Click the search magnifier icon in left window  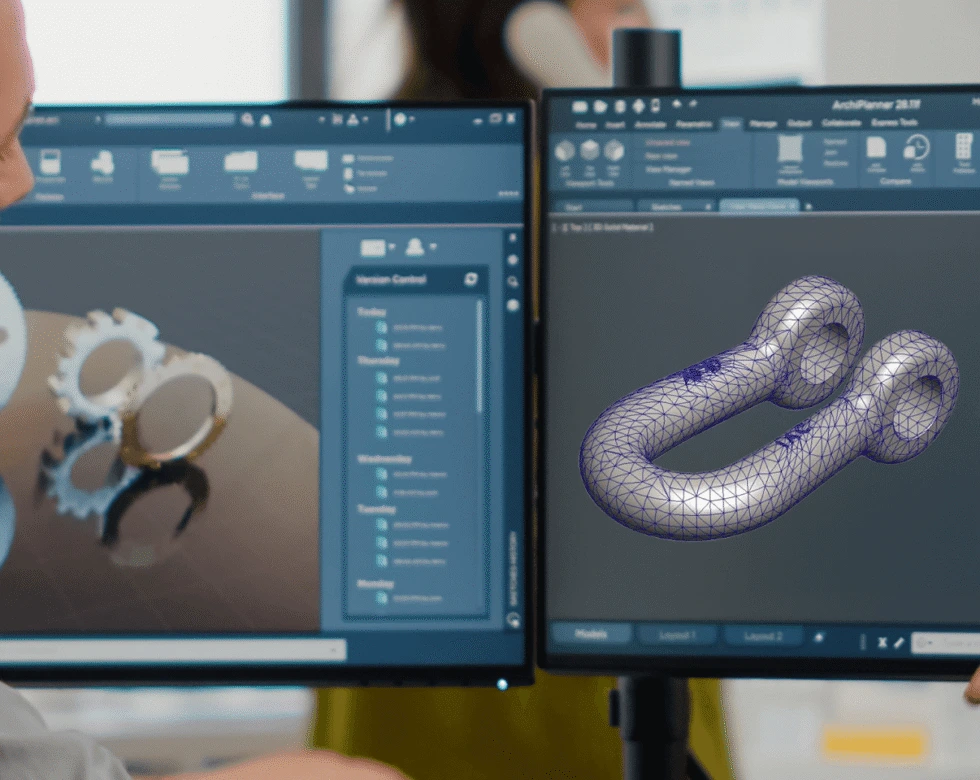tap(247, 120)
